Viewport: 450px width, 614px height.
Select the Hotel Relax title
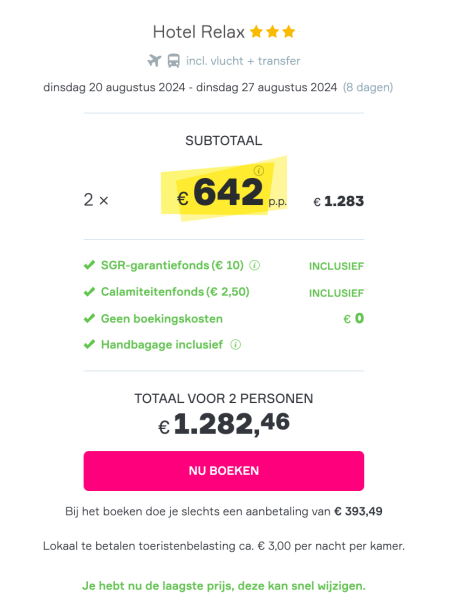(x=199, y=32)
